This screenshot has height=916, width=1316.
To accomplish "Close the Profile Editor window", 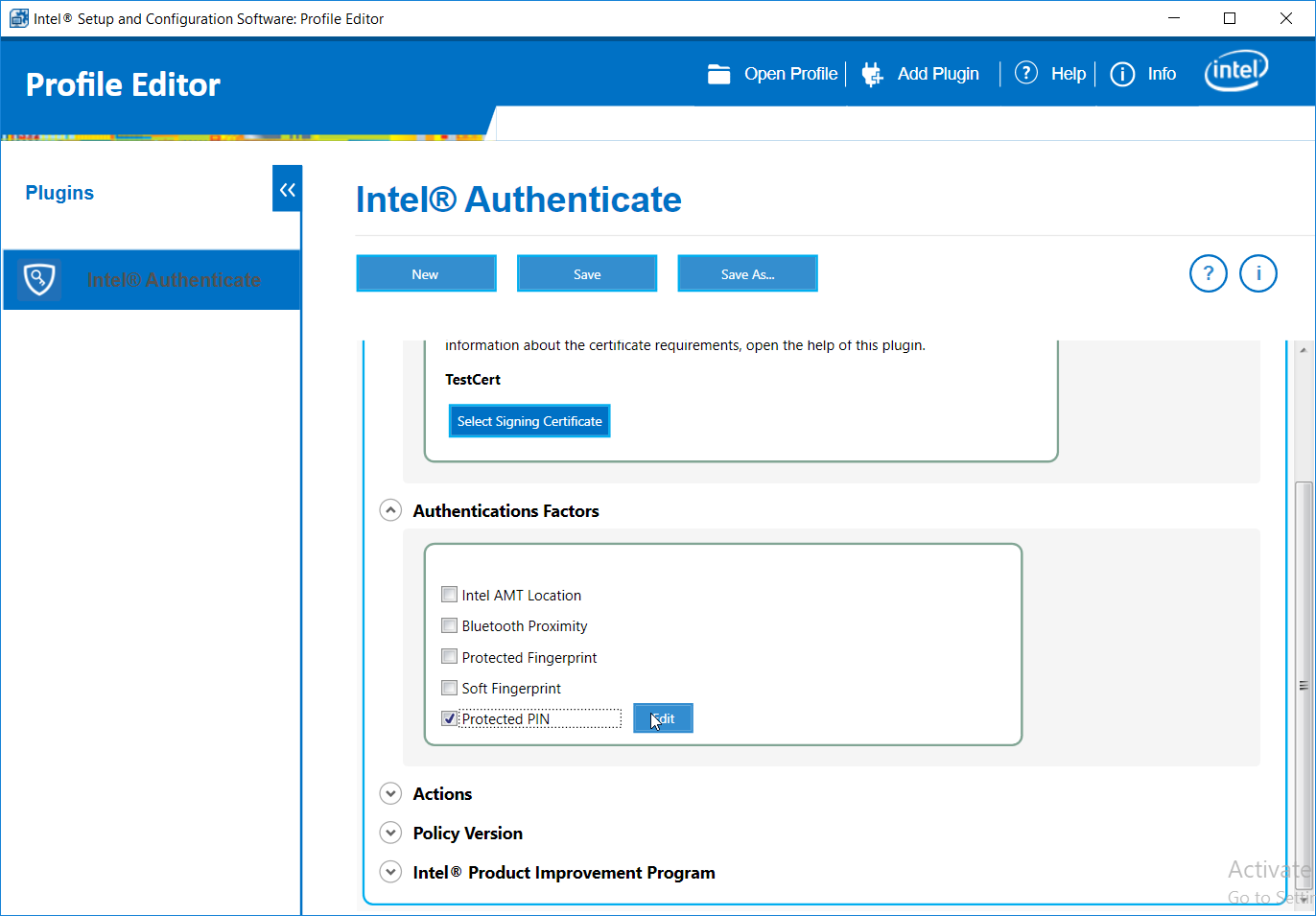I will click(1286, 18).
